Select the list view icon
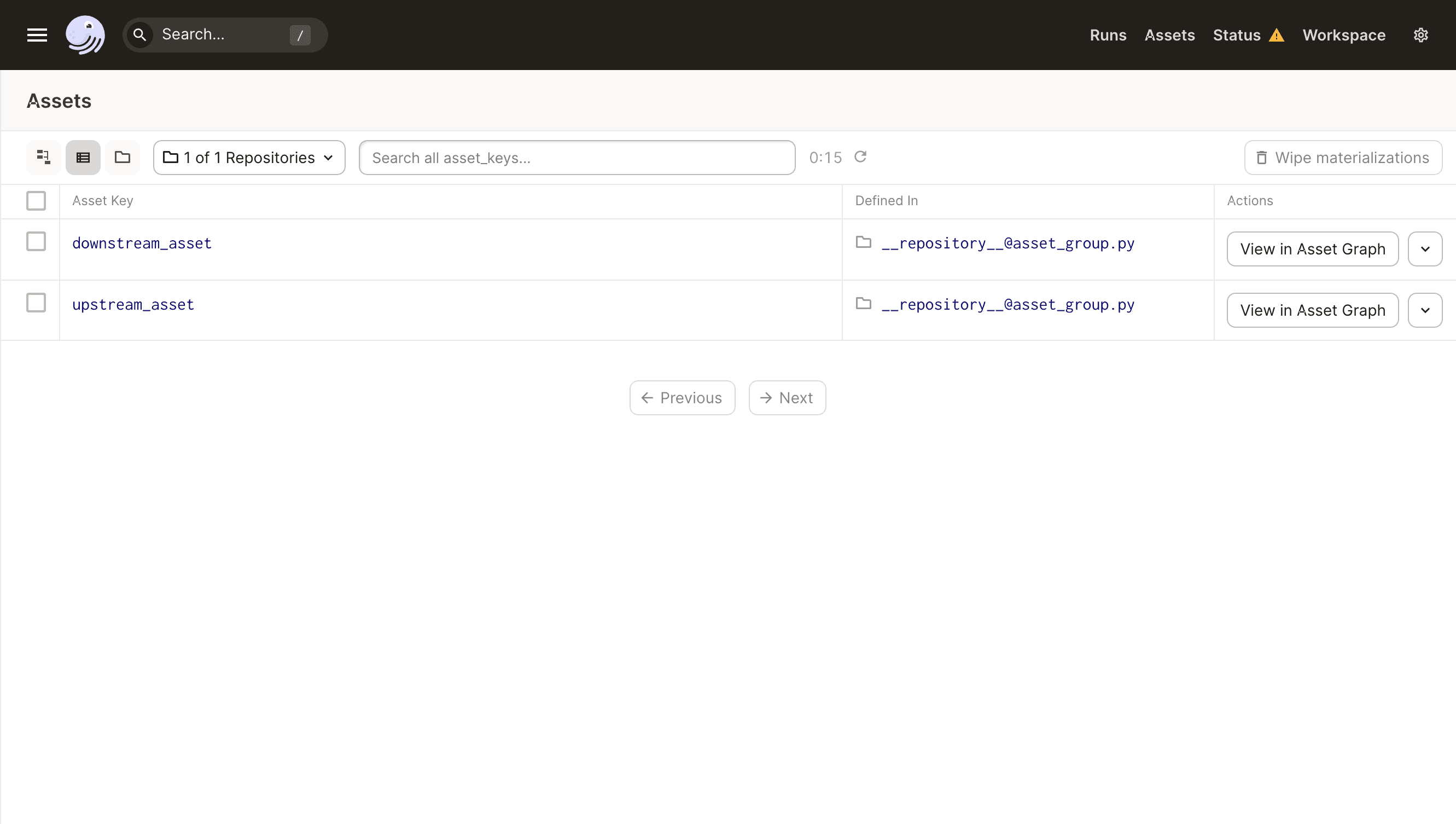 click(x=83, y=158)
